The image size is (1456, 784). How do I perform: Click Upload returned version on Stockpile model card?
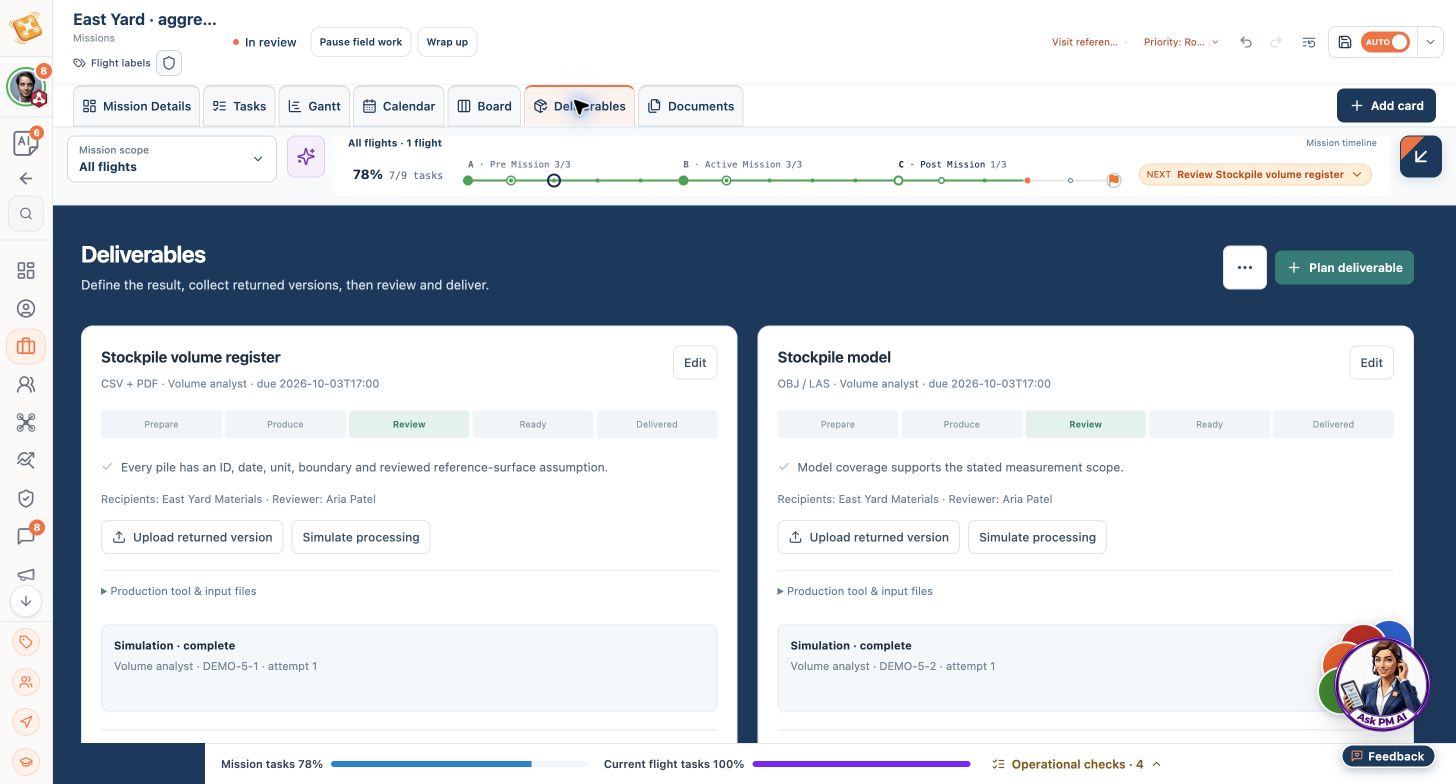point(868,537)
